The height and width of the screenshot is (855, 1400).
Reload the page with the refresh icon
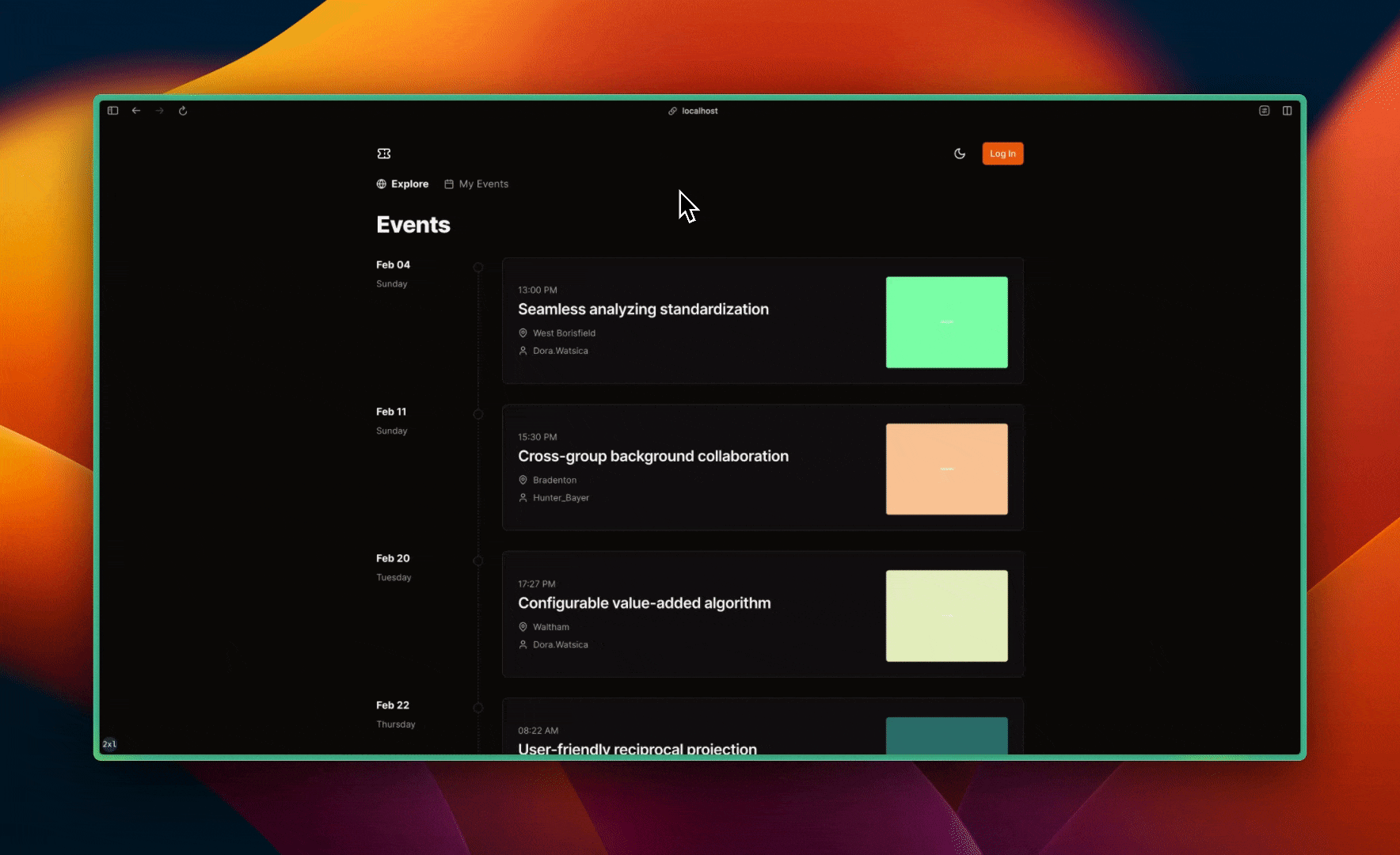point(183,111)
